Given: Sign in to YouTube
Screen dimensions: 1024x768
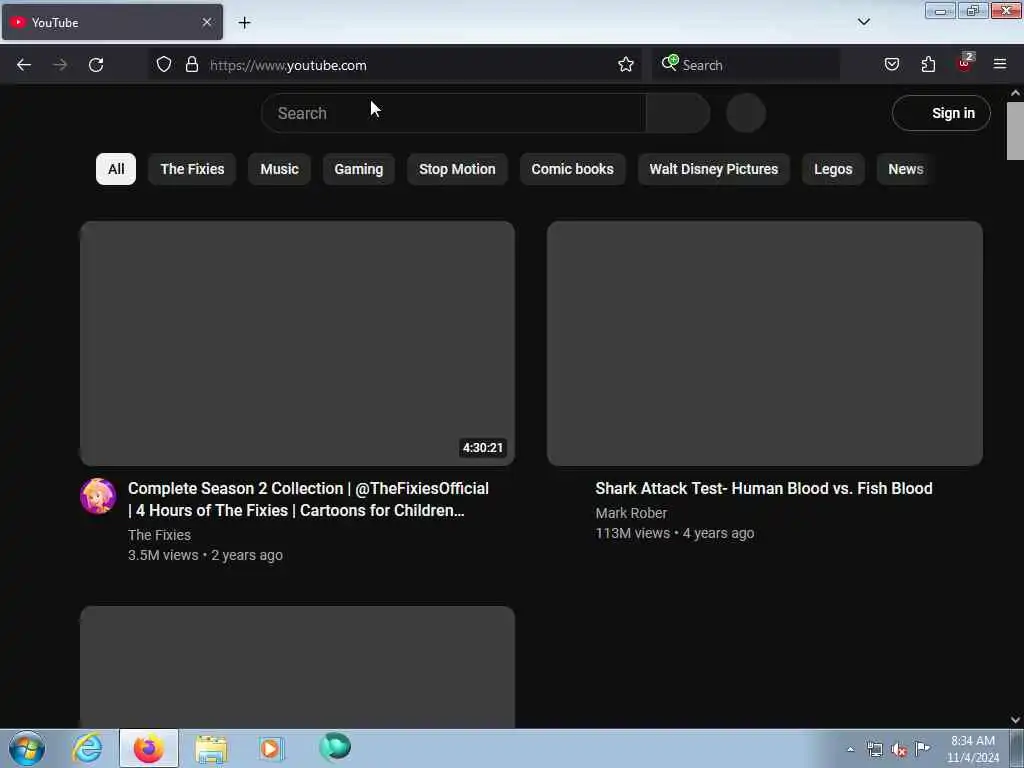Looking at the screenshot, I should coord(941,113).
